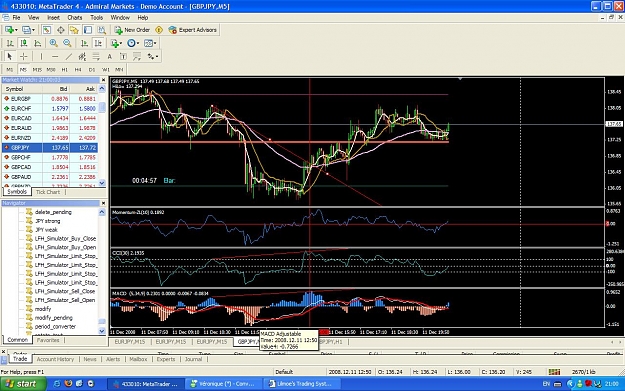
Task: Open the Tools menu
Action: pyautogui.click(x=96, y=18)
